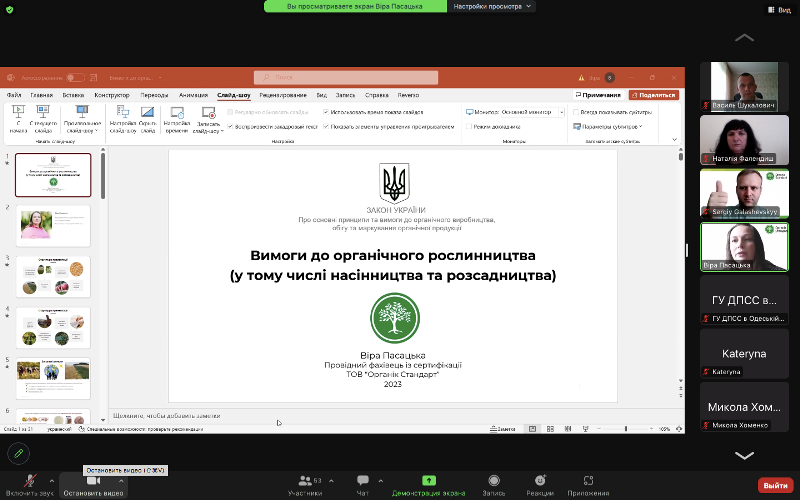The height and width of the screenshot is (500, 800).
Task: Click Скрыть слайд hide slide icon
Action: (147, 111)
